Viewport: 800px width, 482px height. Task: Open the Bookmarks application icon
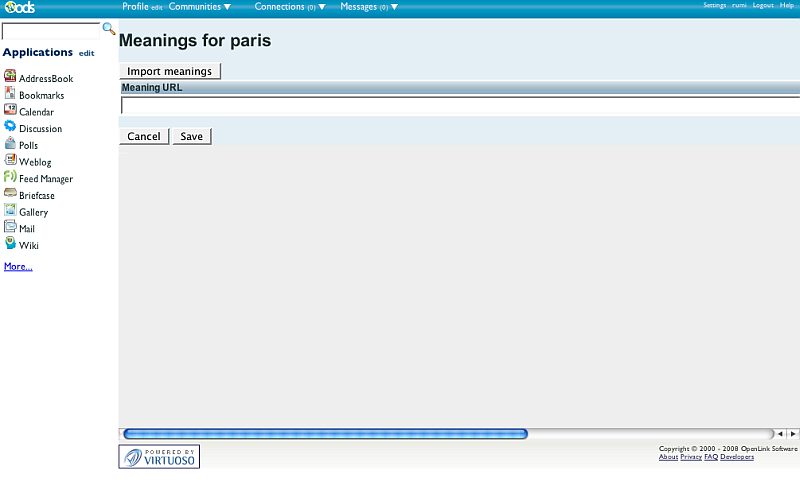(x=10, y=94)
